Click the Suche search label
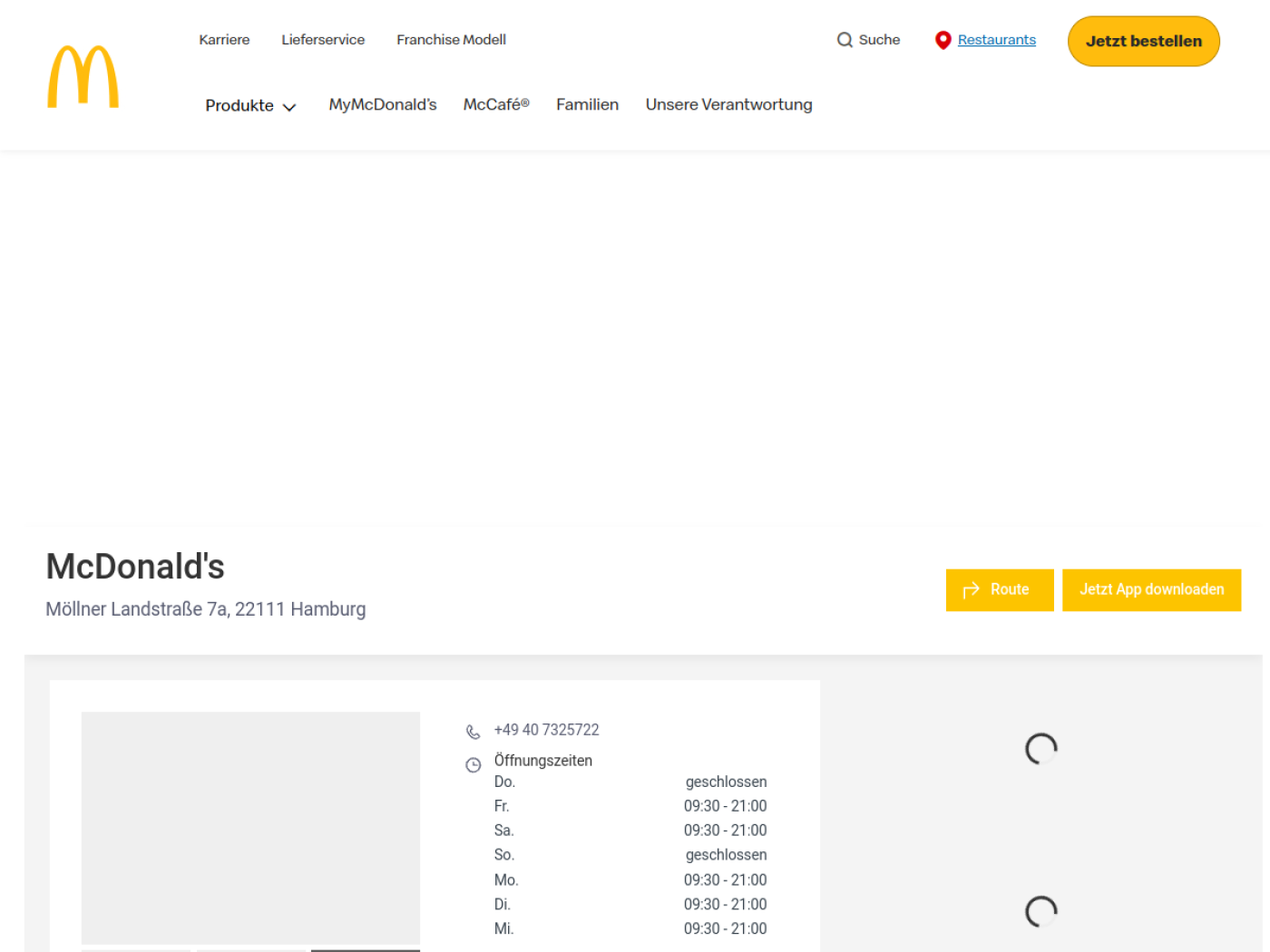1270x952 pixels. 879,40
